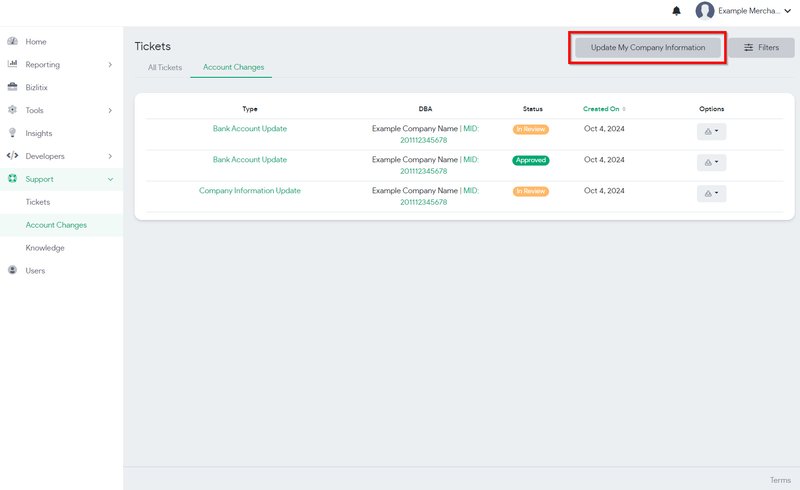Open the Filters button
The height and width of the screenshot is (490, 800).
(761, 47)
